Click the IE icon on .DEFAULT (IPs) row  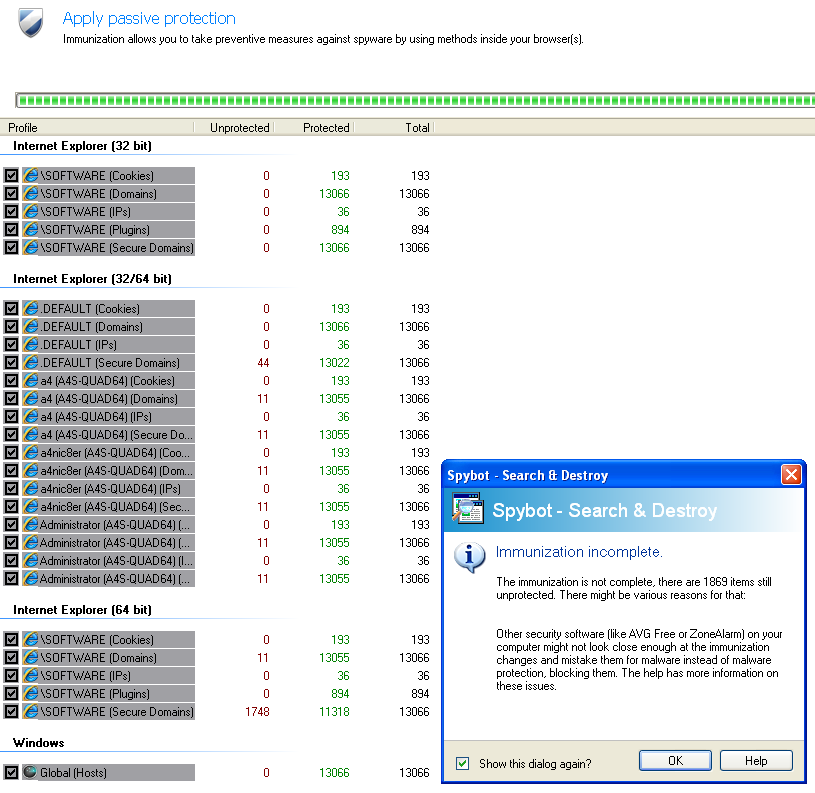point(31,345)
